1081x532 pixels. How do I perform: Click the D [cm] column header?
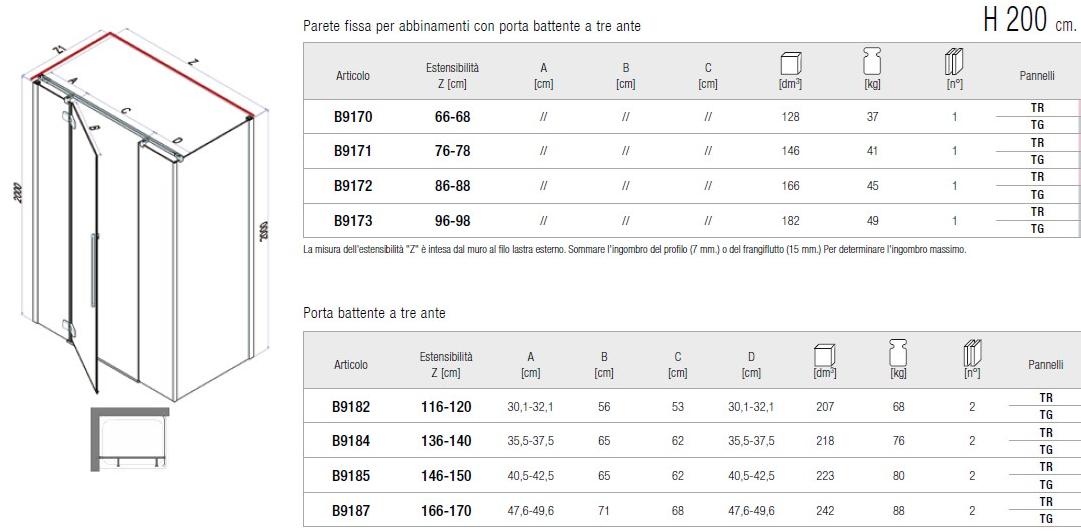point(751,365)
